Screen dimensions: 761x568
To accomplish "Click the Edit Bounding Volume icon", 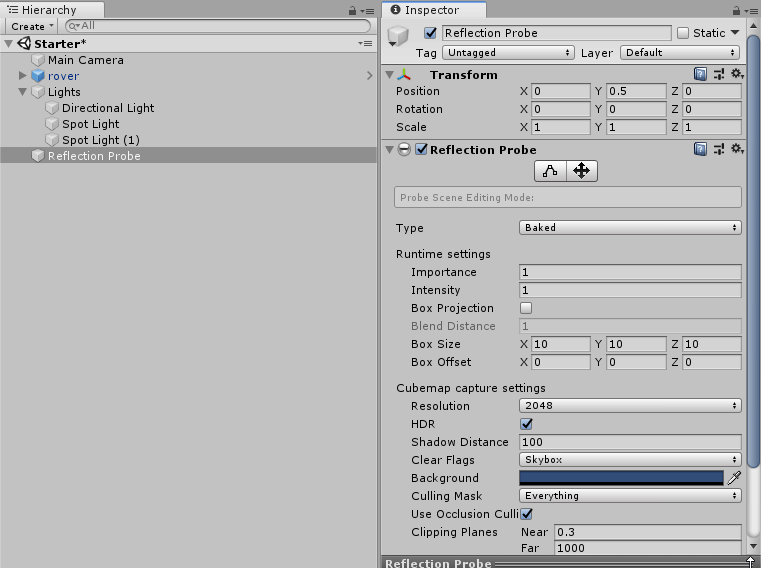I will (550, 171).
